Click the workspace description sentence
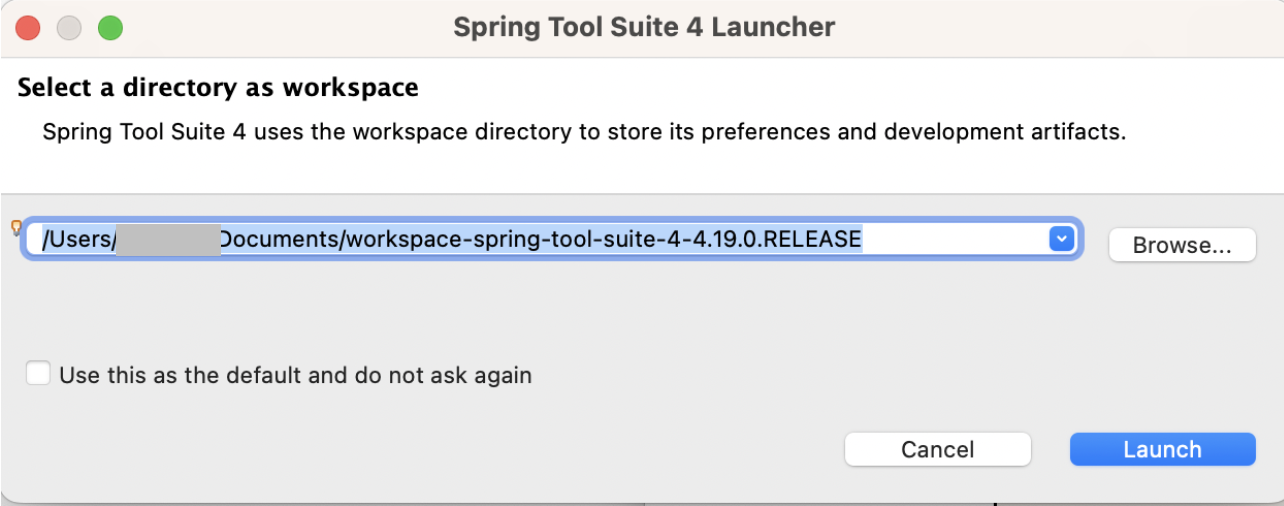 click(x=584, y=132)
